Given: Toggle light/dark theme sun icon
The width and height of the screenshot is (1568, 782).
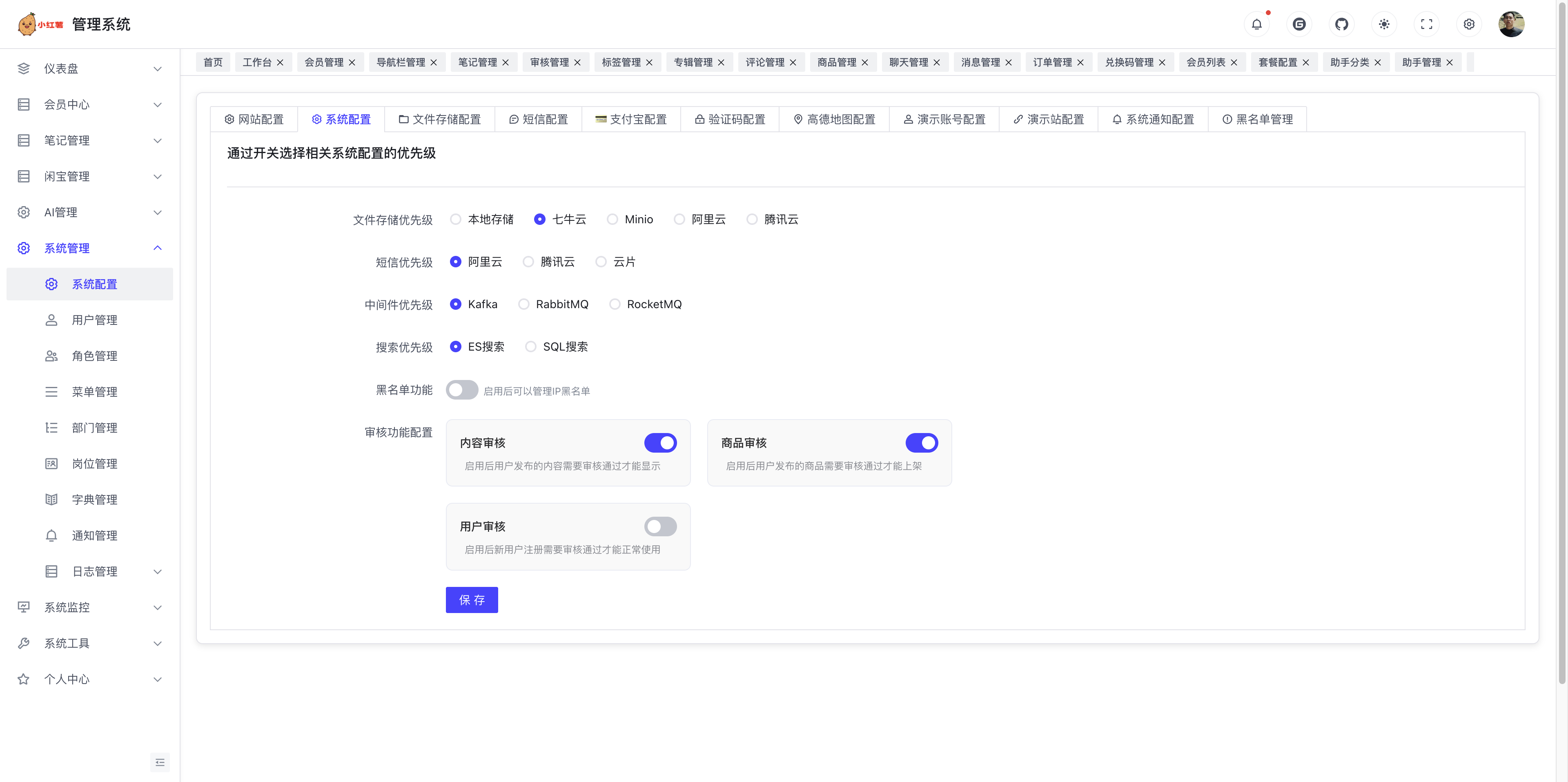Looking at the screenshot, I should [1384, 24].
